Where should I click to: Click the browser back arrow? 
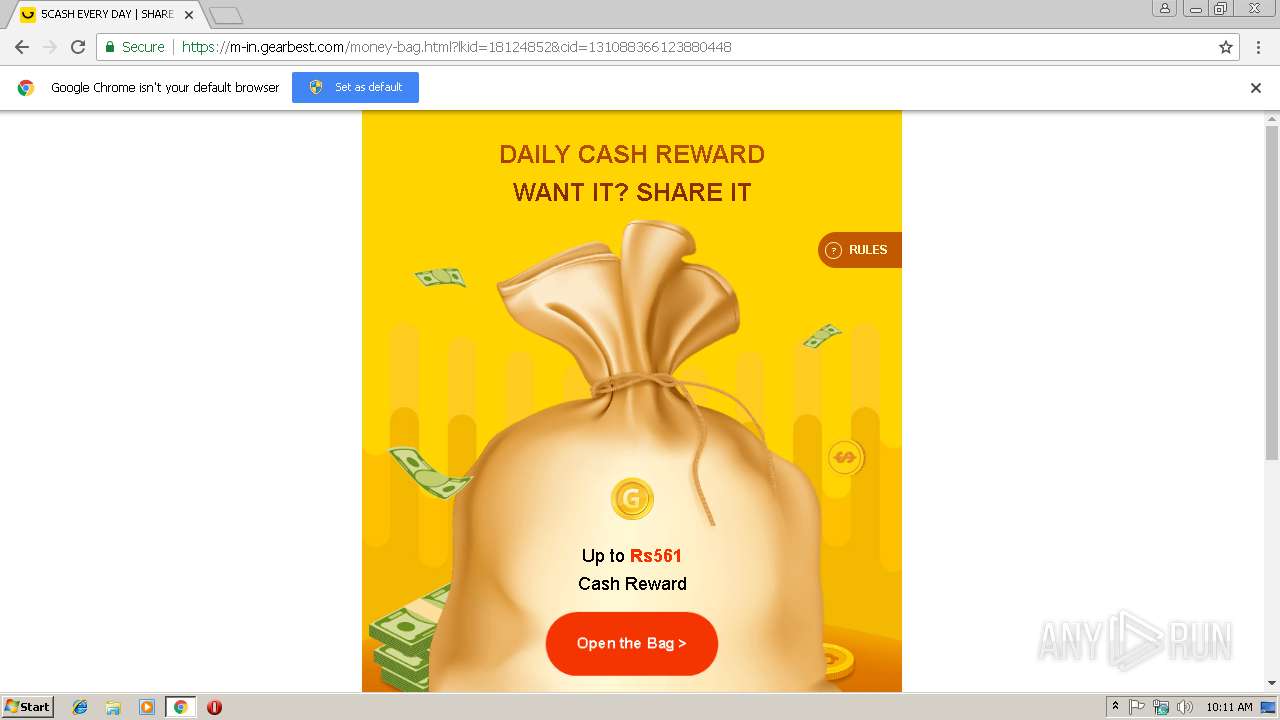(x=22, y=47)
